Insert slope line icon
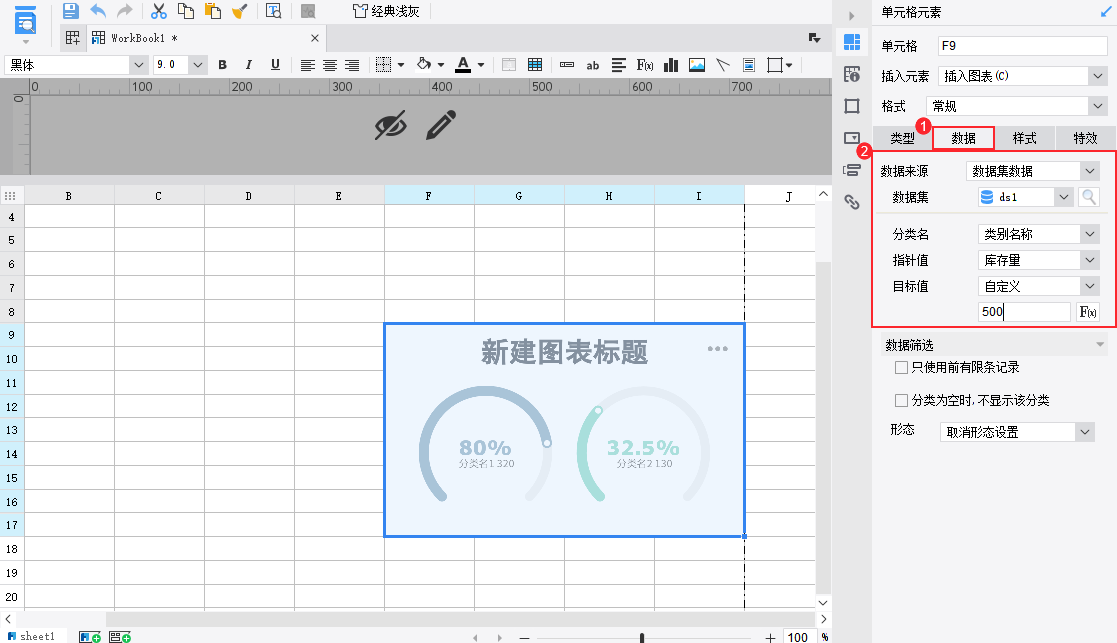This screenshot has height=643, width=1117. 723,65
